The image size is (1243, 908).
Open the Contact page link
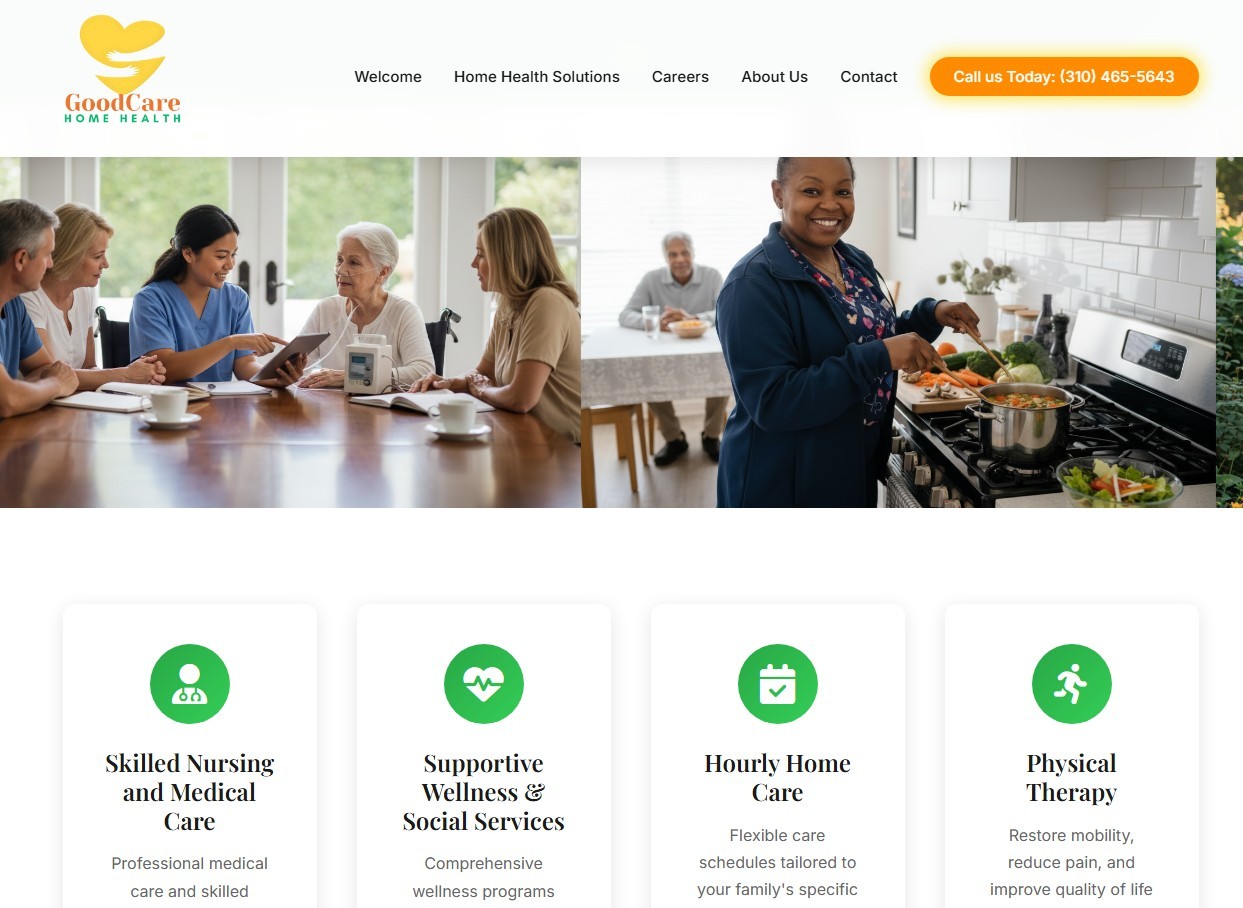(869, 77)
